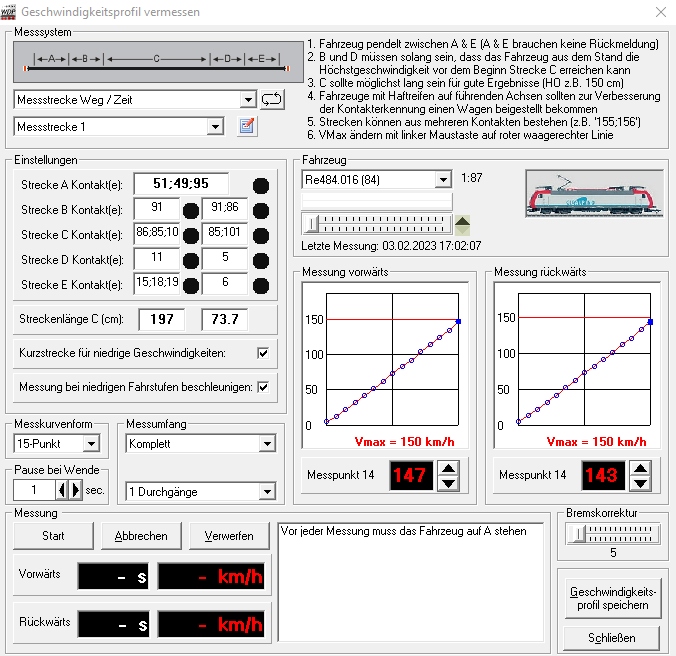Expand the Fahrzeug Re484.016 dropdown
676x656 pixels.
[443, 180]
